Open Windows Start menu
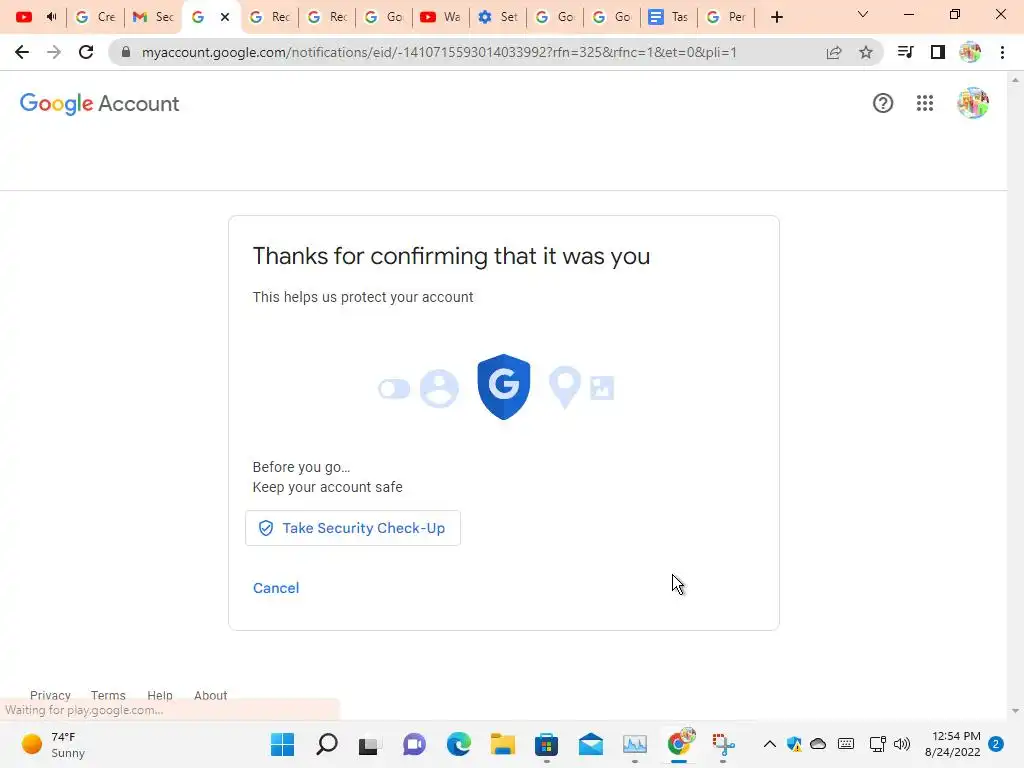 pos(282,744)
